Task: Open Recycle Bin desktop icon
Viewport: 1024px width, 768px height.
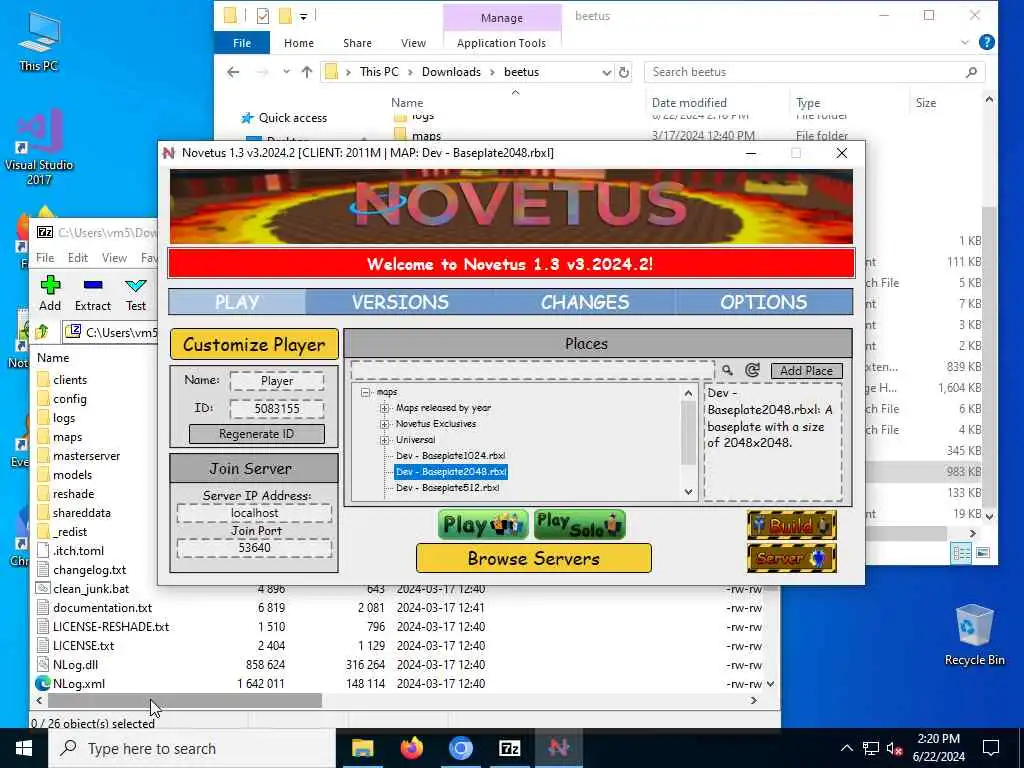Action: [974, 635]
